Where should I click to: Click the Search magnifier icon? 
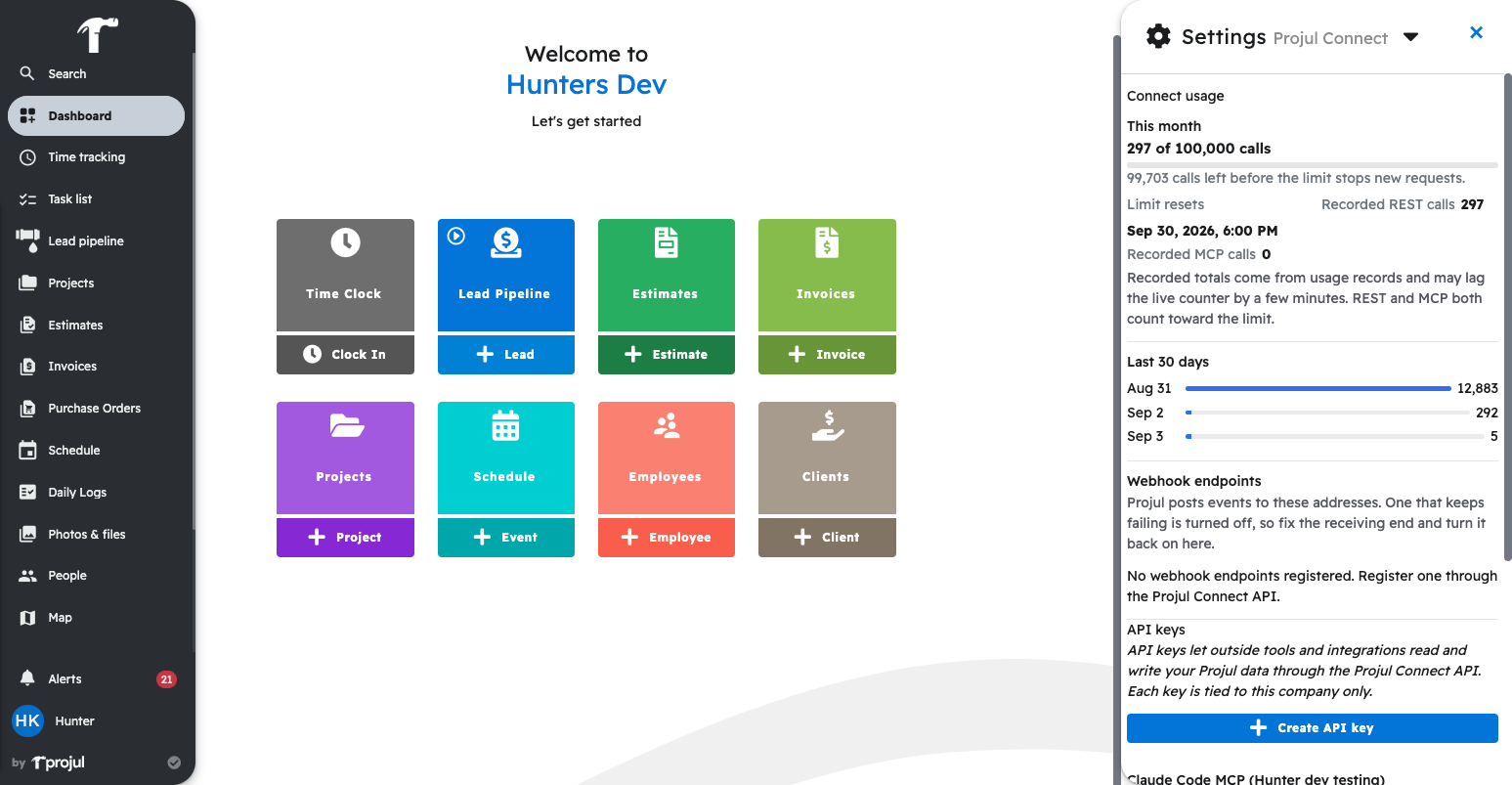click(x=27, y=73)
